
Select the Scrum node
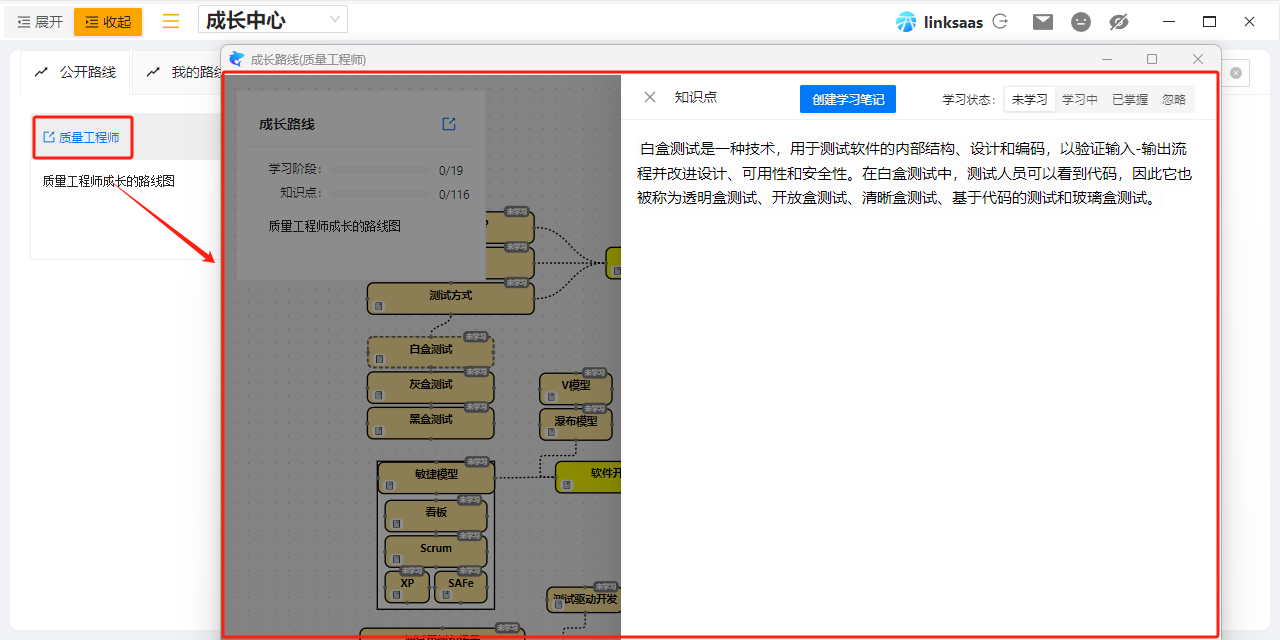click(436, 552)
